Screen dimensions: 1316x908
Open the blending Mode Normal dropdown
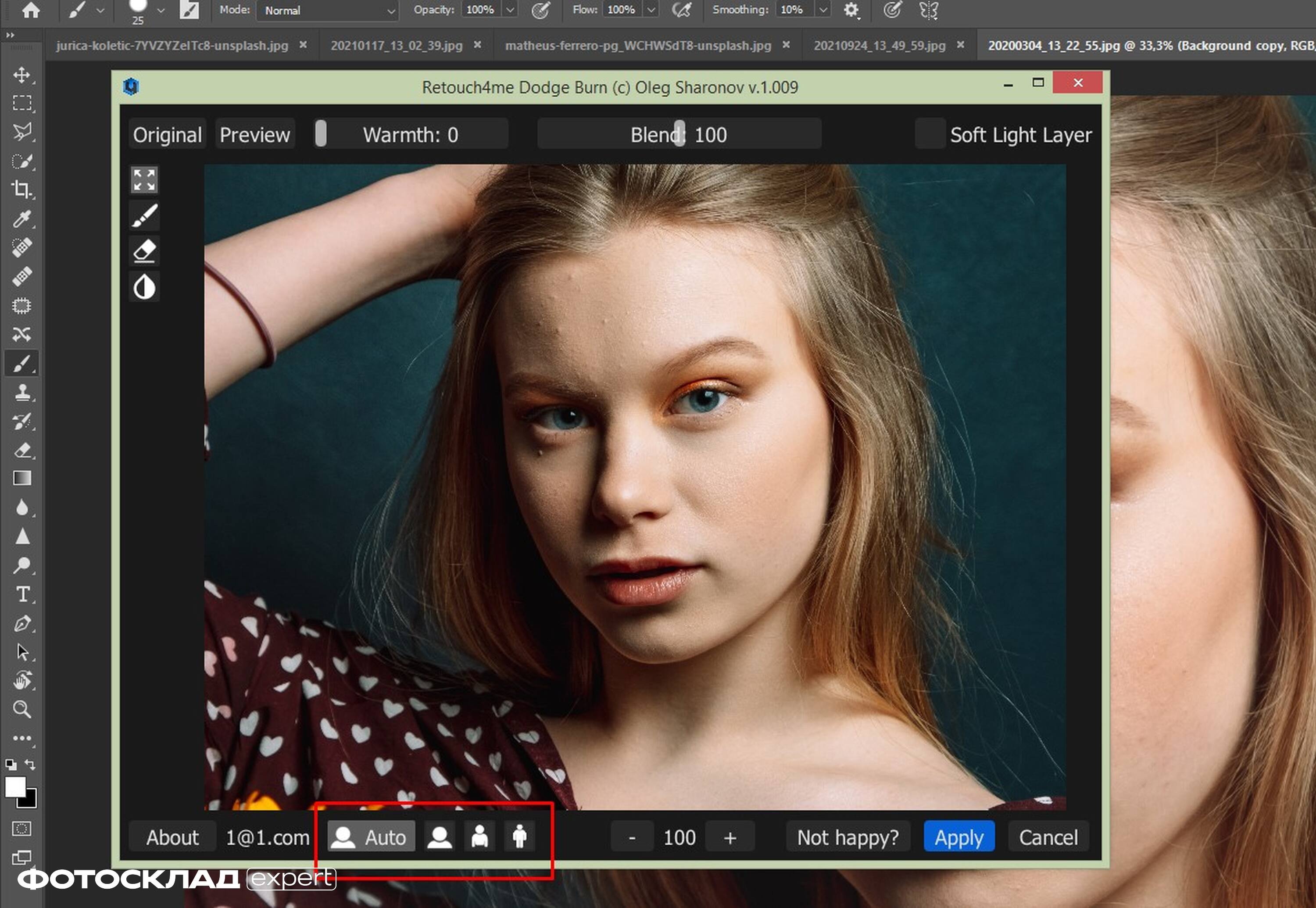[327, 11]
